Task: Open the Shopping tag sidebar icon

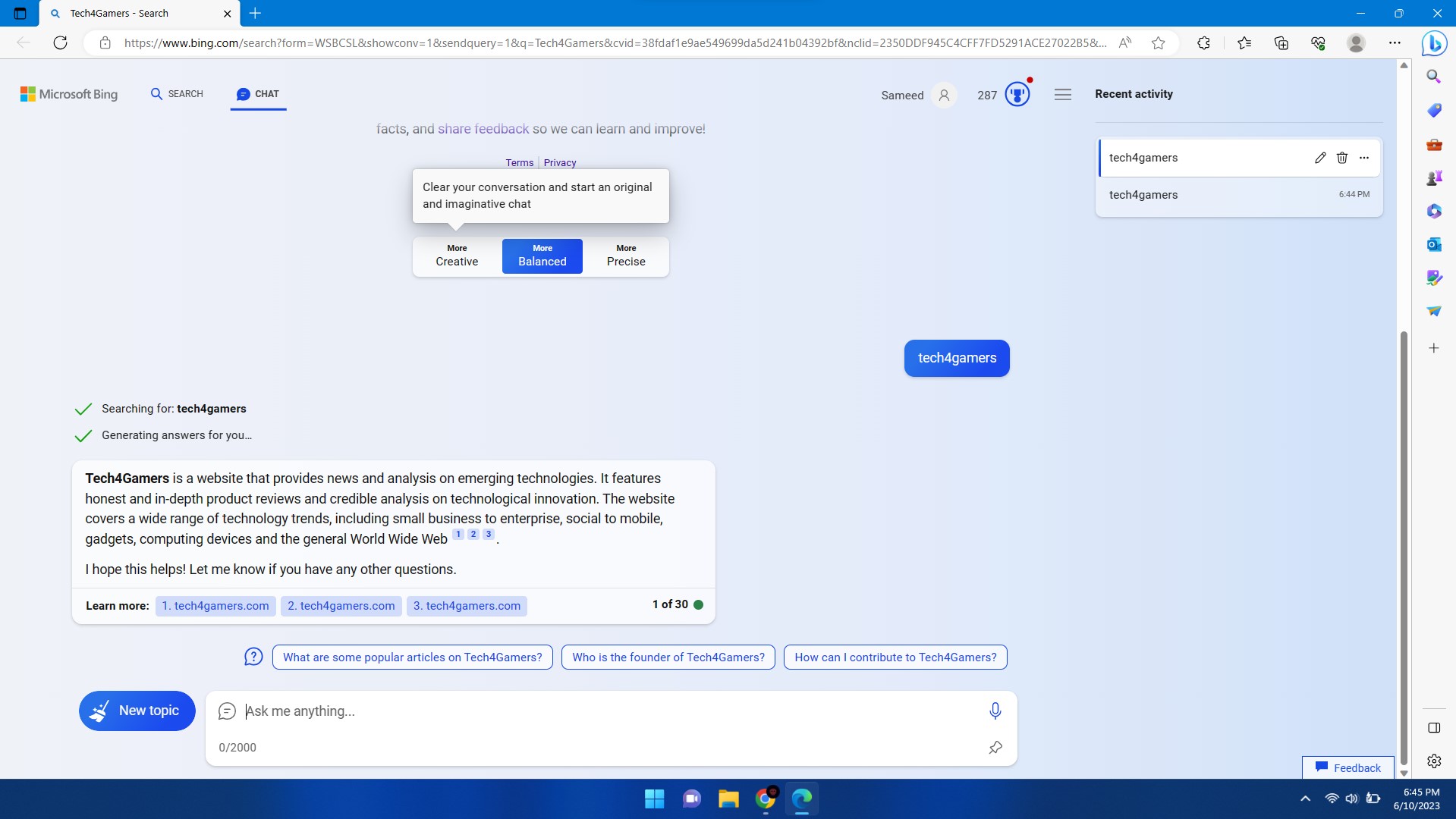Action: (x=1433, y=111)
